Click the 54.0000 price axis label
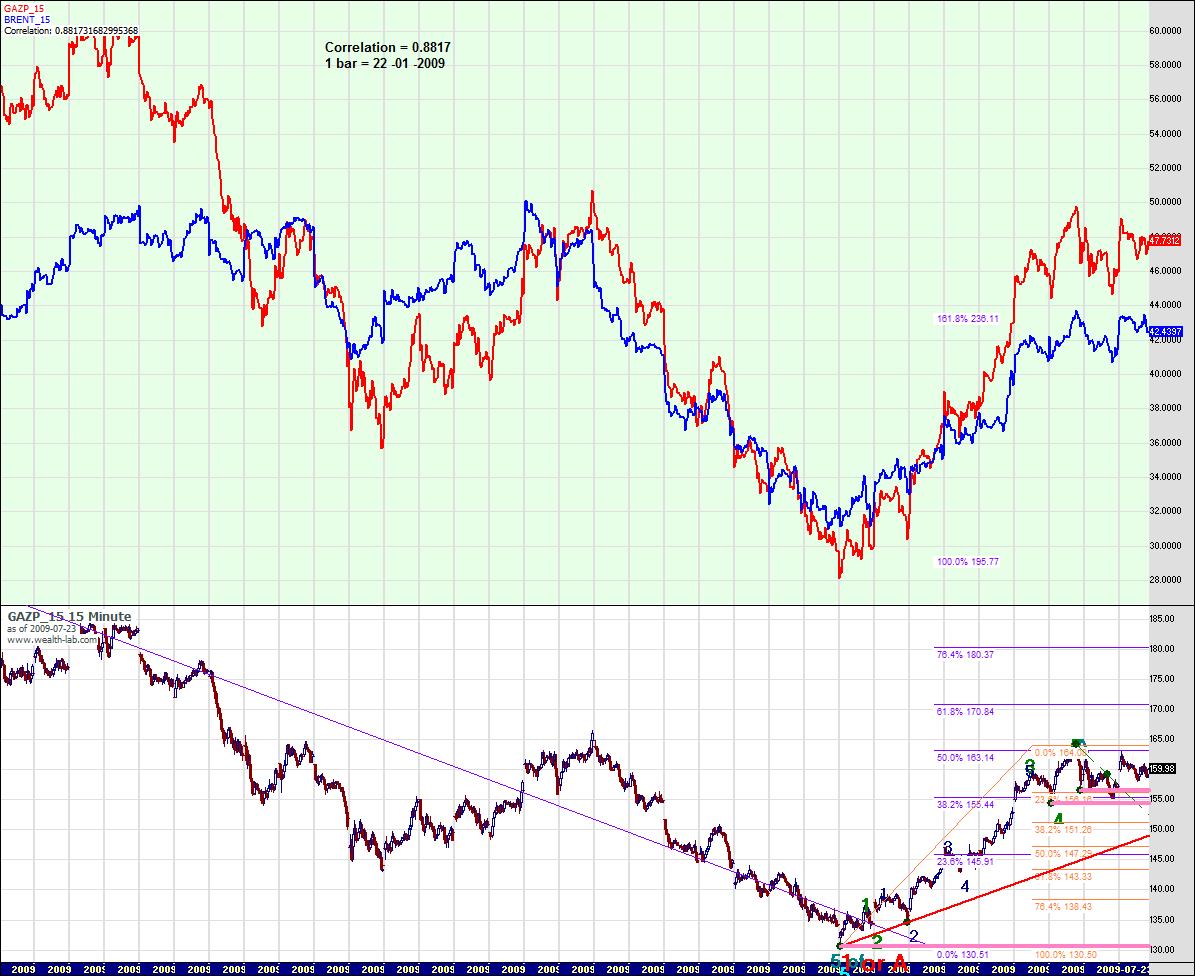The height and width of the screenshot is (976, 1195). [x=1165, y=134]
